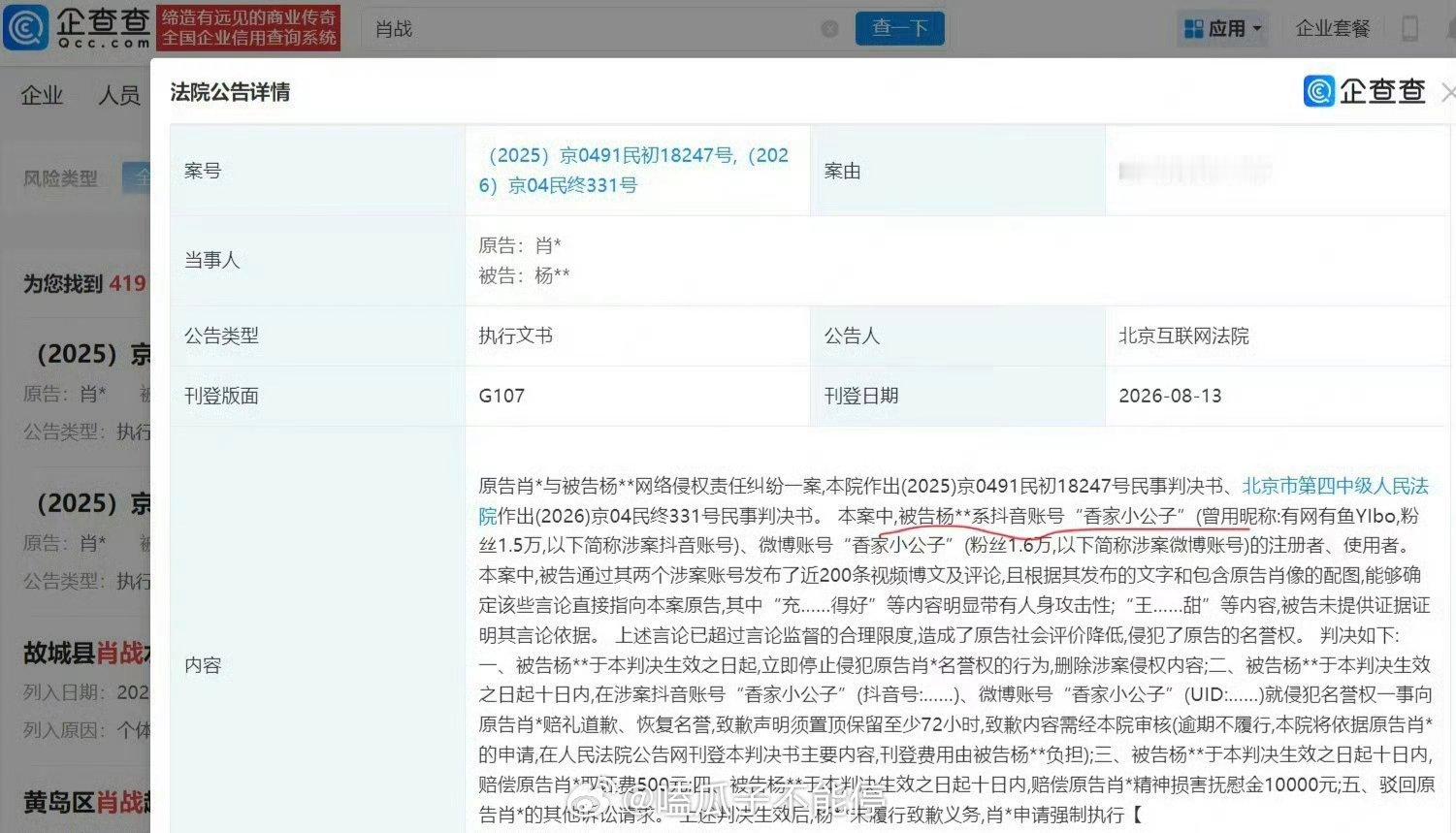Switch to the 人员 tab
1456x833 pixels.
click(119, 95)
